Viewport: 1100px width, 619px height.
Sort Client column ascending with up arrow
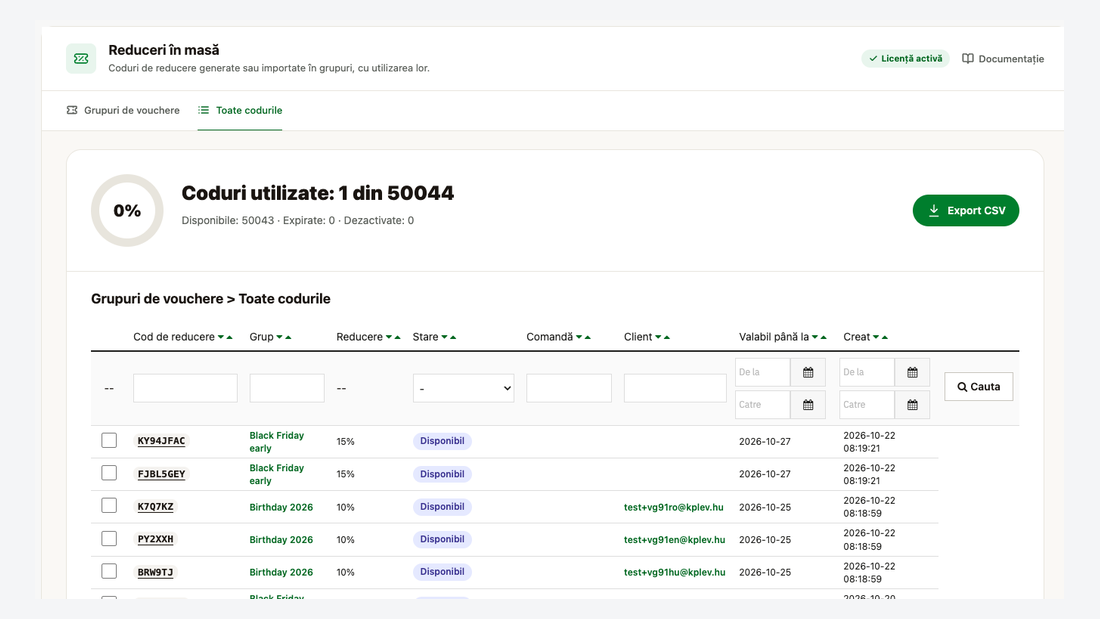pos(666,338)
